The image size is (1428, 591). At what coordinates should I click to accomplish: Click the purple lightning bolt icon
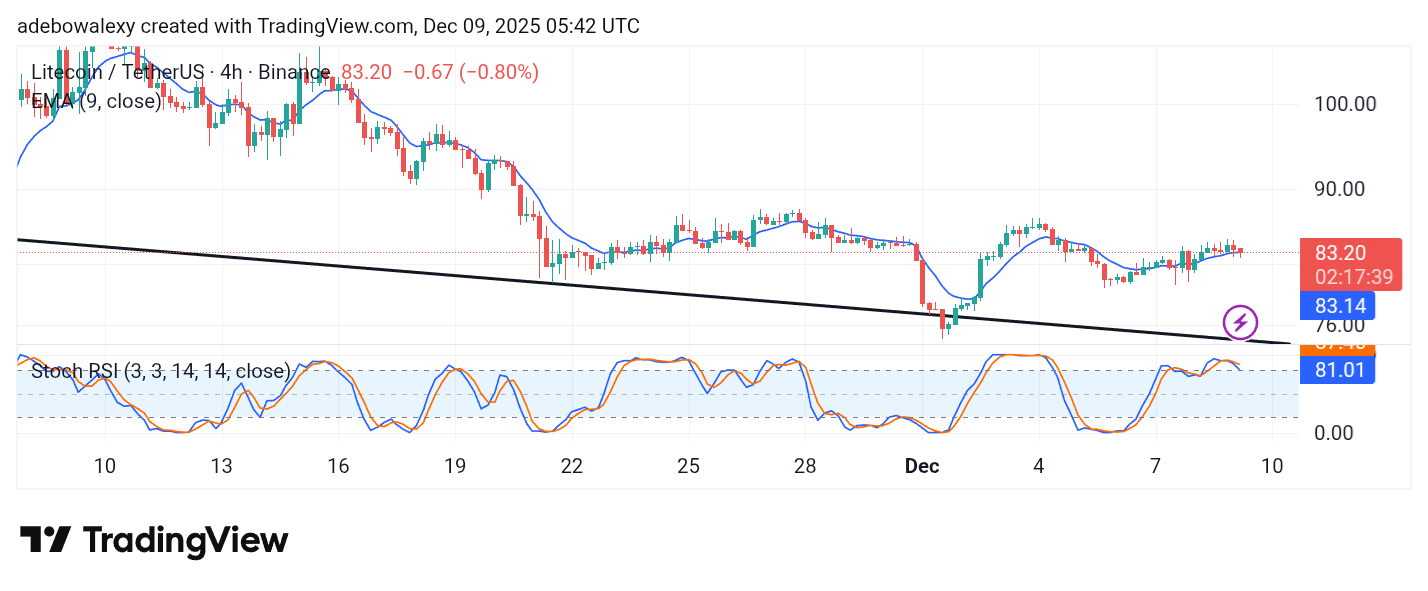(1240, 323)
